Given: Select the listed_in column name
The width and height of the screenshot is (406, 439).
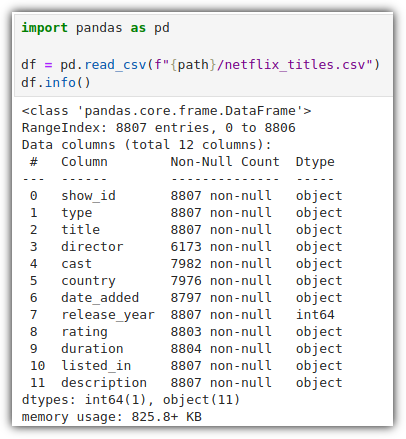Looking at the screenshot, I should pyautogui.click(x=96, y=366).
